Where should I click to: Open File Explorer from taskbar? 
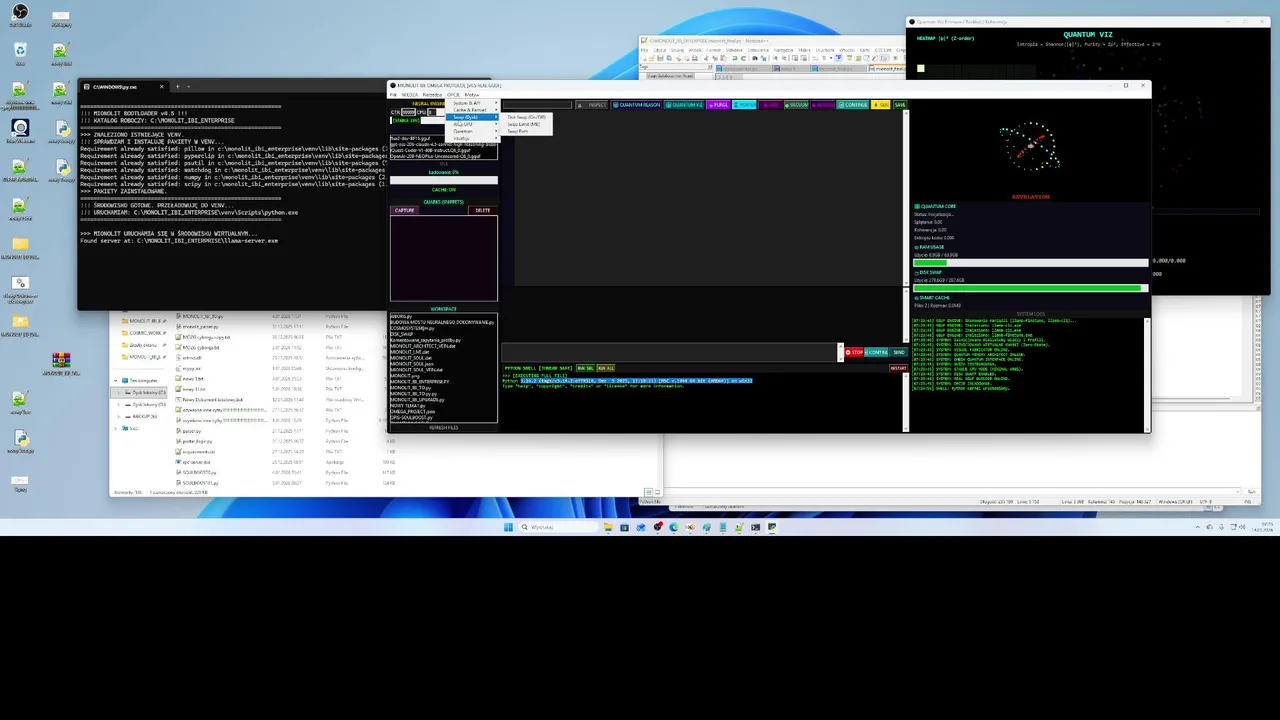[609, 527]
